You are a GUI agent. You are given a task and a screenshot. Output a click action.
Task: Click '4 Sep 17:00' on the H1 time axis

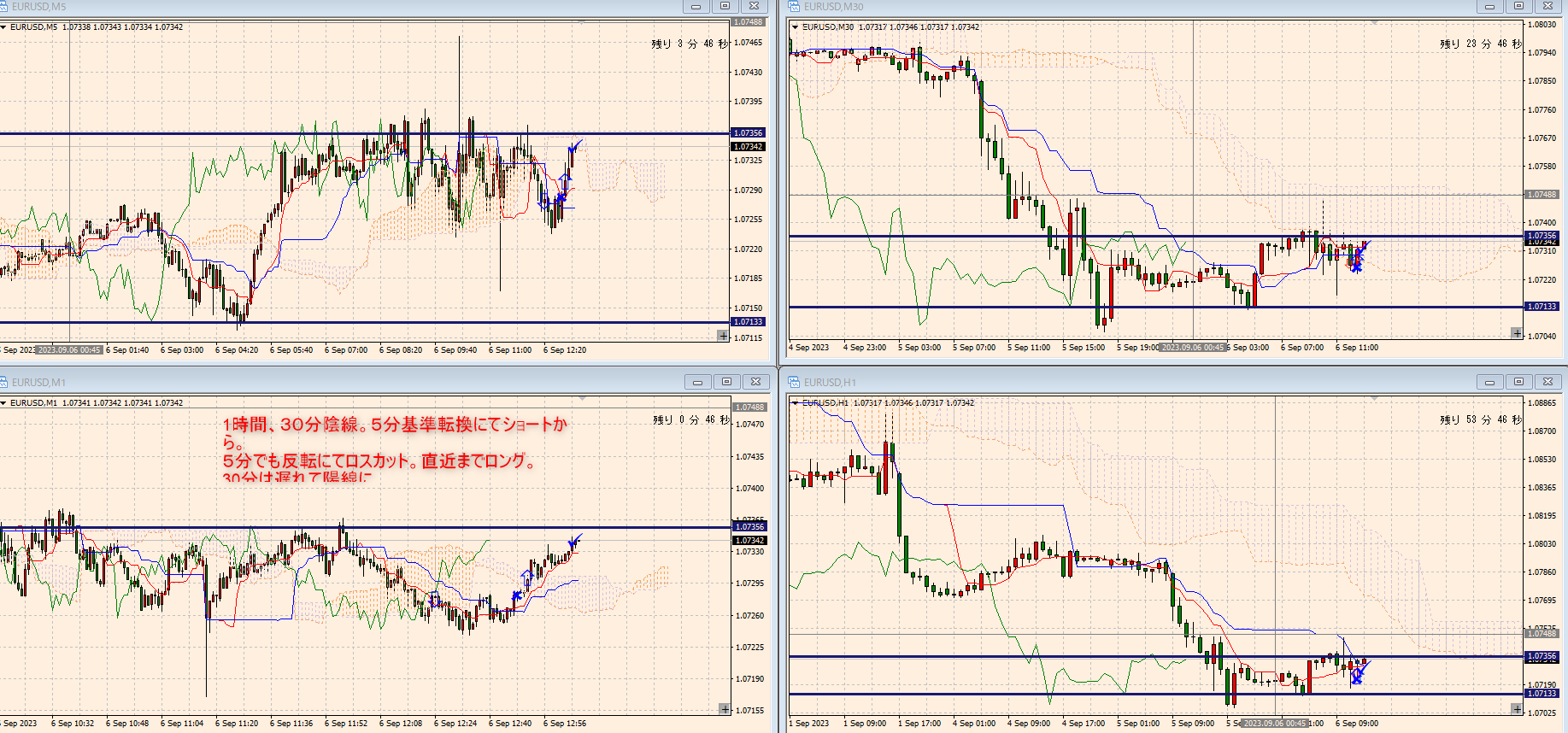(1084, 724)
